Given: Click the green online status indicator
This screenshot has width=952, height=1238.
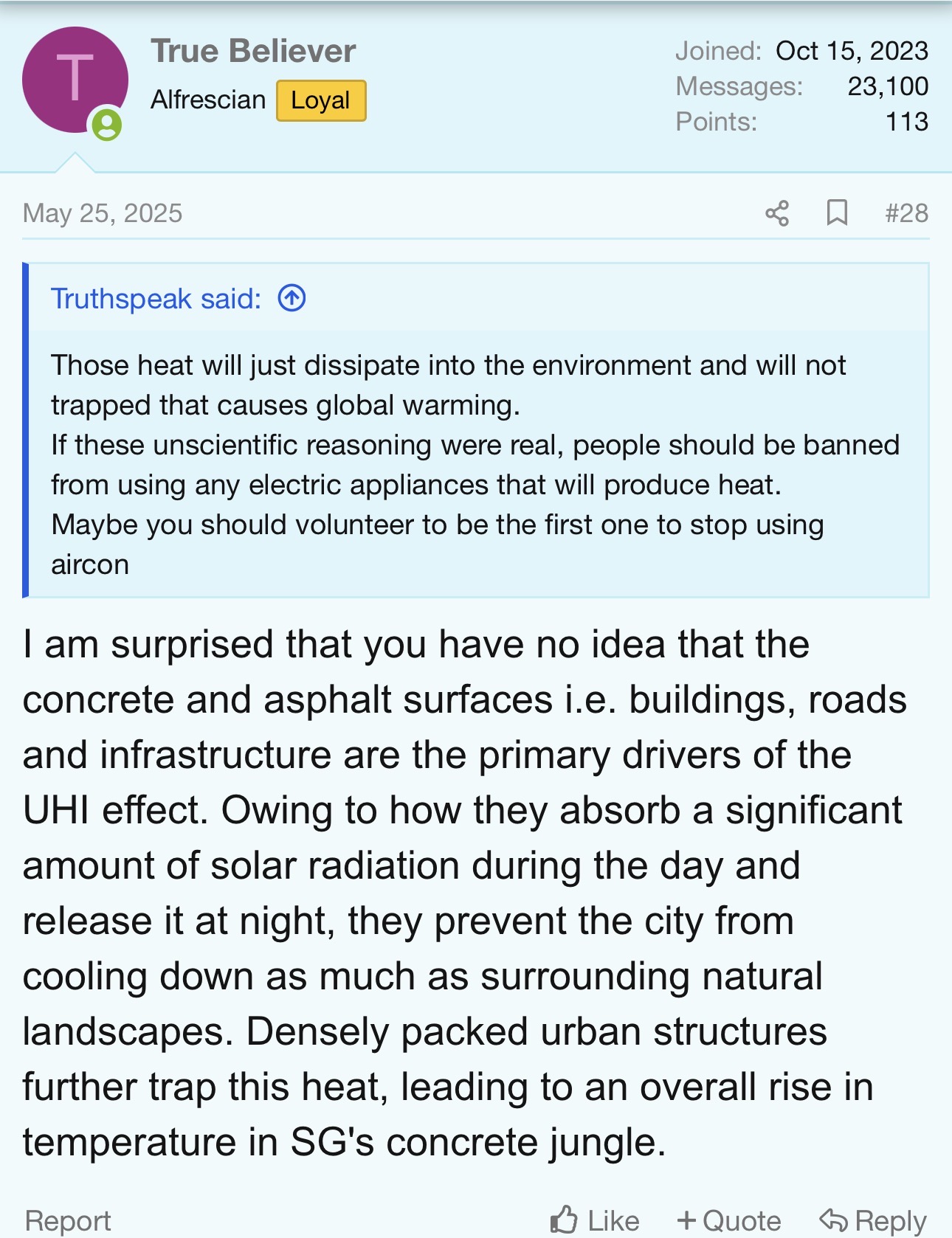Looking at the screenshot, I should point(107,124).
